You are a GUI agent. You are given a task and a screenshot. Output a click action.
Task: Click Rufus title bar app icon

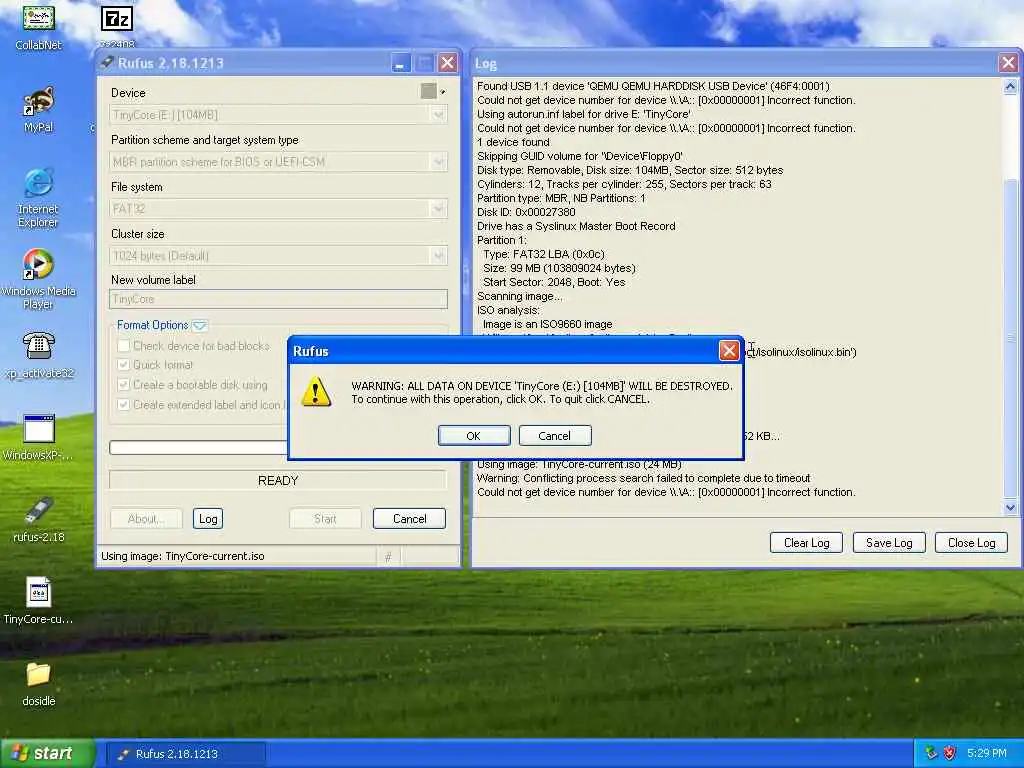[106, 63]
